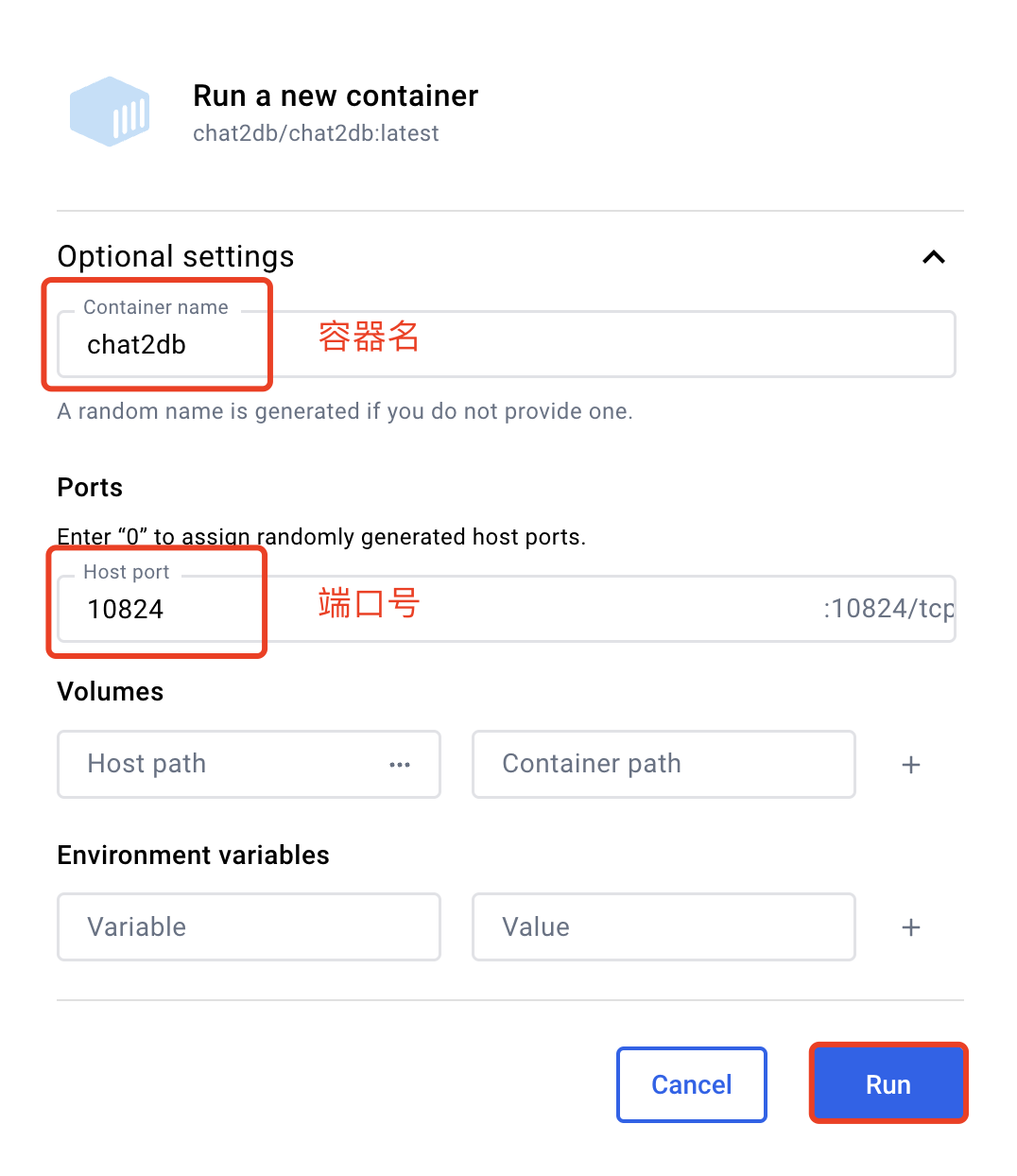Add another volume mapping with plus icon
The height and width of the screenshot is (1176, 1017).
pos(910,764)
